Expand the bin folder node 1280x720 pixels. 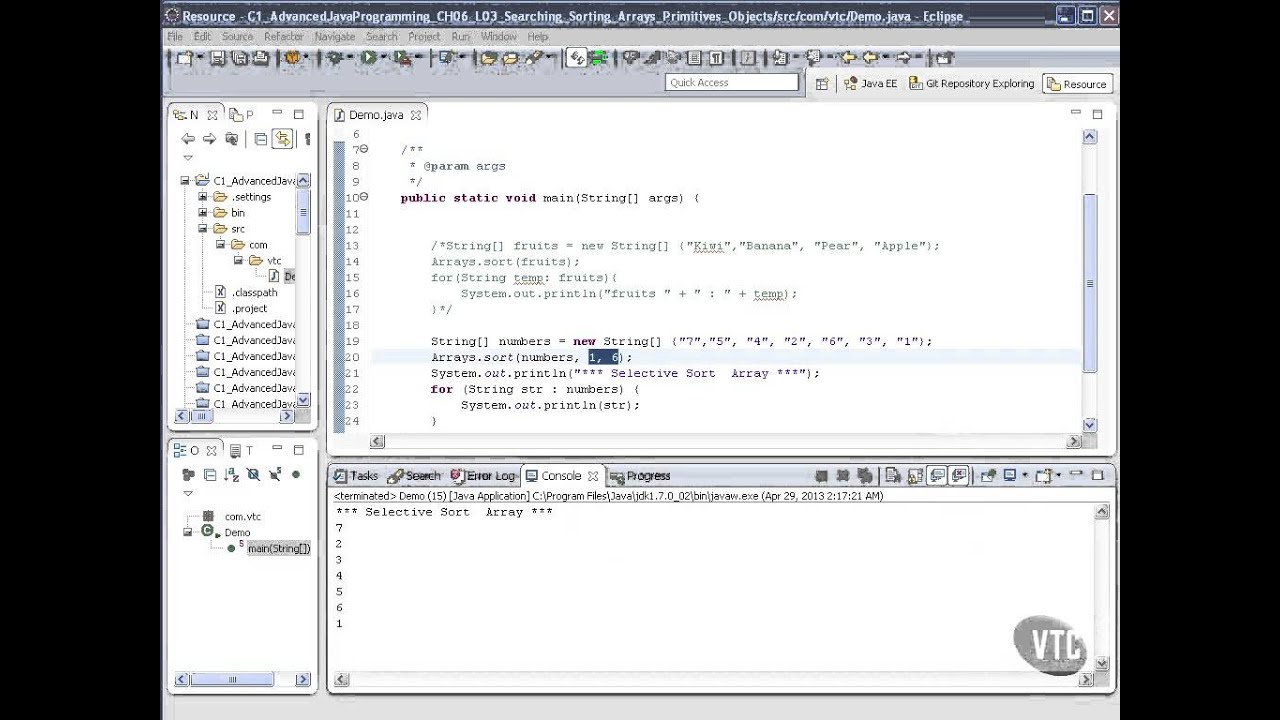202,213
